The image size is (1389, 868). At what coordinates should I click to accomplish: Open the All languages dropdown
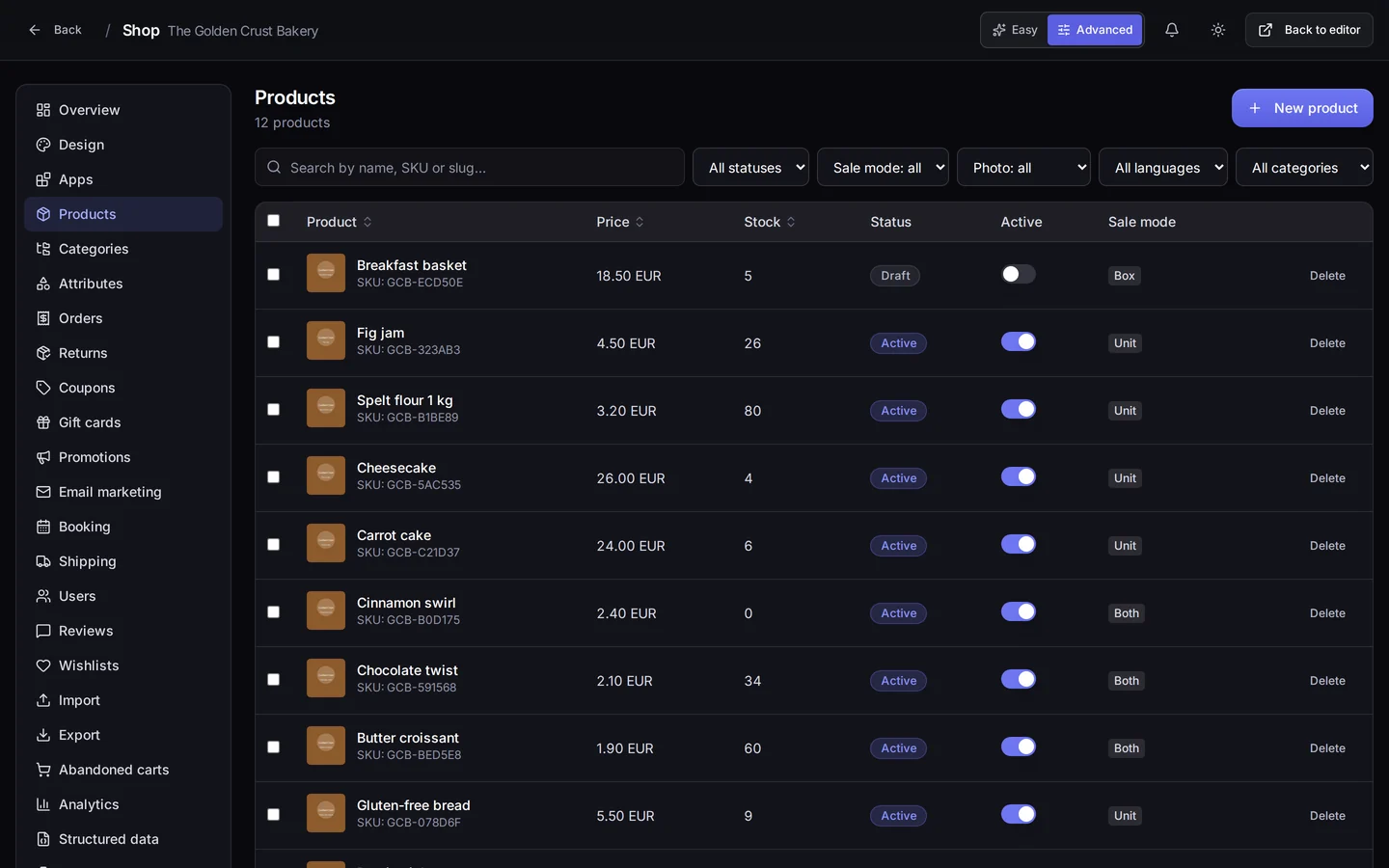coord(1163,167)
